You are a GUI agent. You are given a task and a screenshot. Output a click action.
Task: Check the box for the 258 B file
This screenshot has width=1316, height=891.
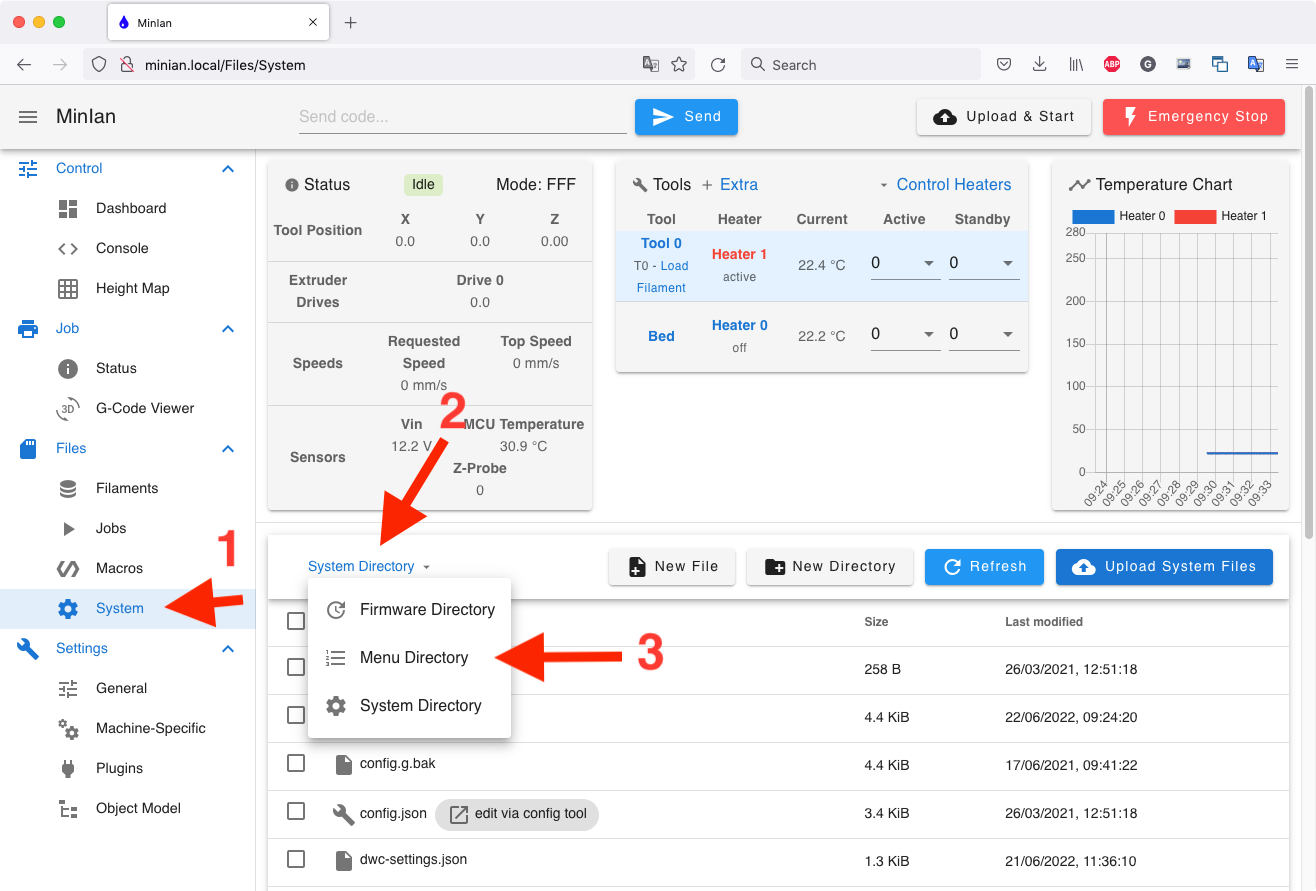[x=296, y=667]
